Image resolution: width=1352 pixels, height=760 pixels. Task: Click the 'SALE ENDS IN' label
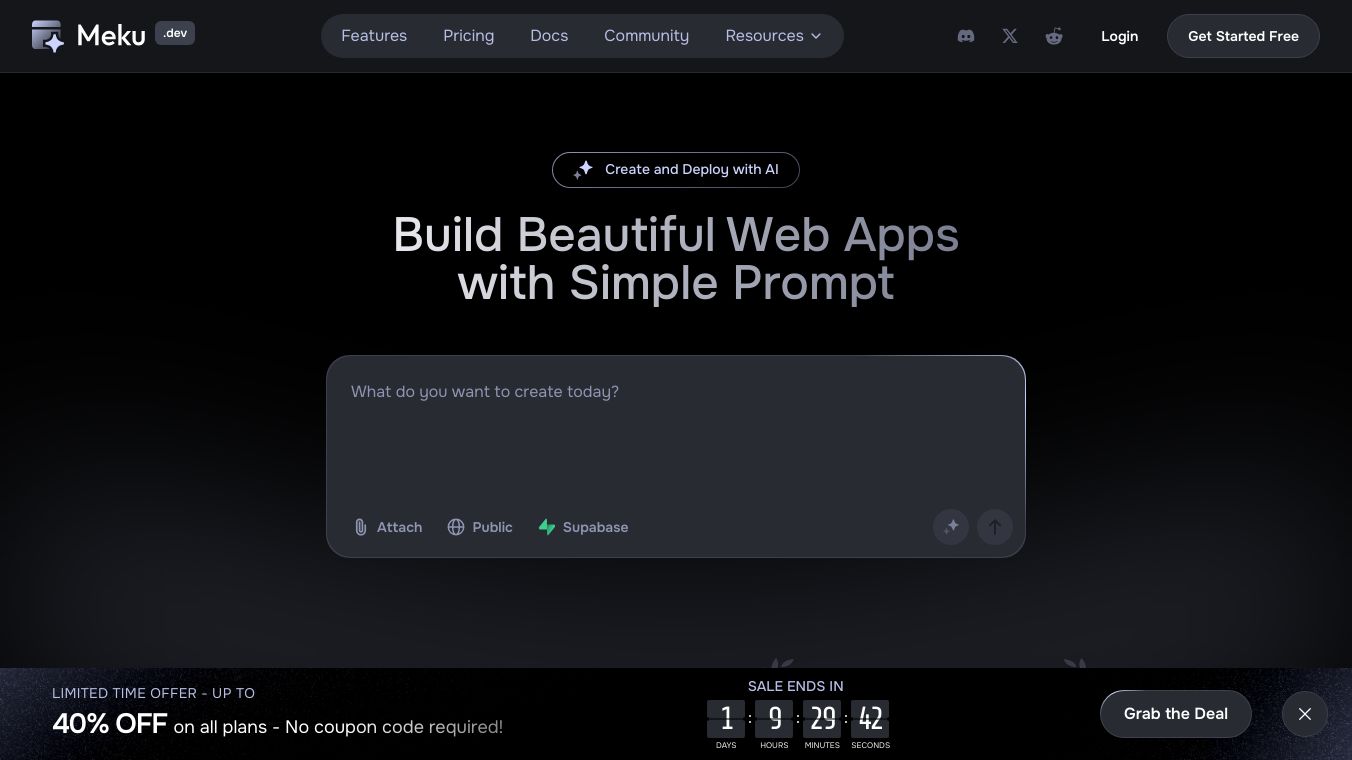(796, 686)
